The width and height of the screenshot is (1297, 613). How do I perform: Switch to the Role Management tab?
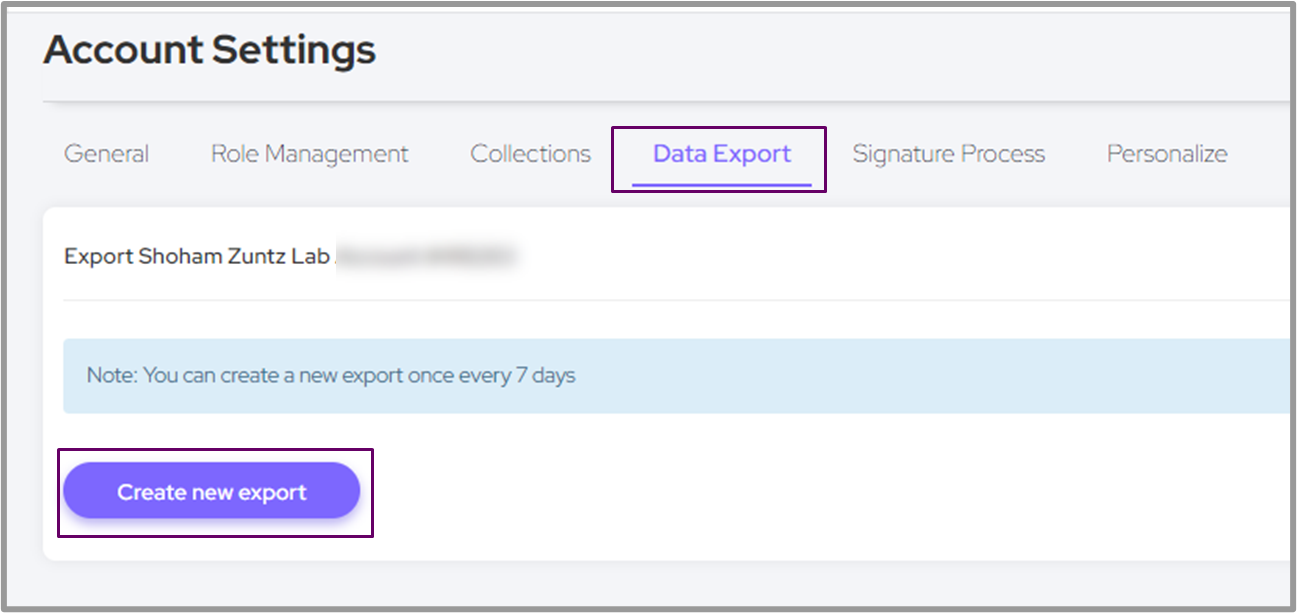(x=309, y=154)
